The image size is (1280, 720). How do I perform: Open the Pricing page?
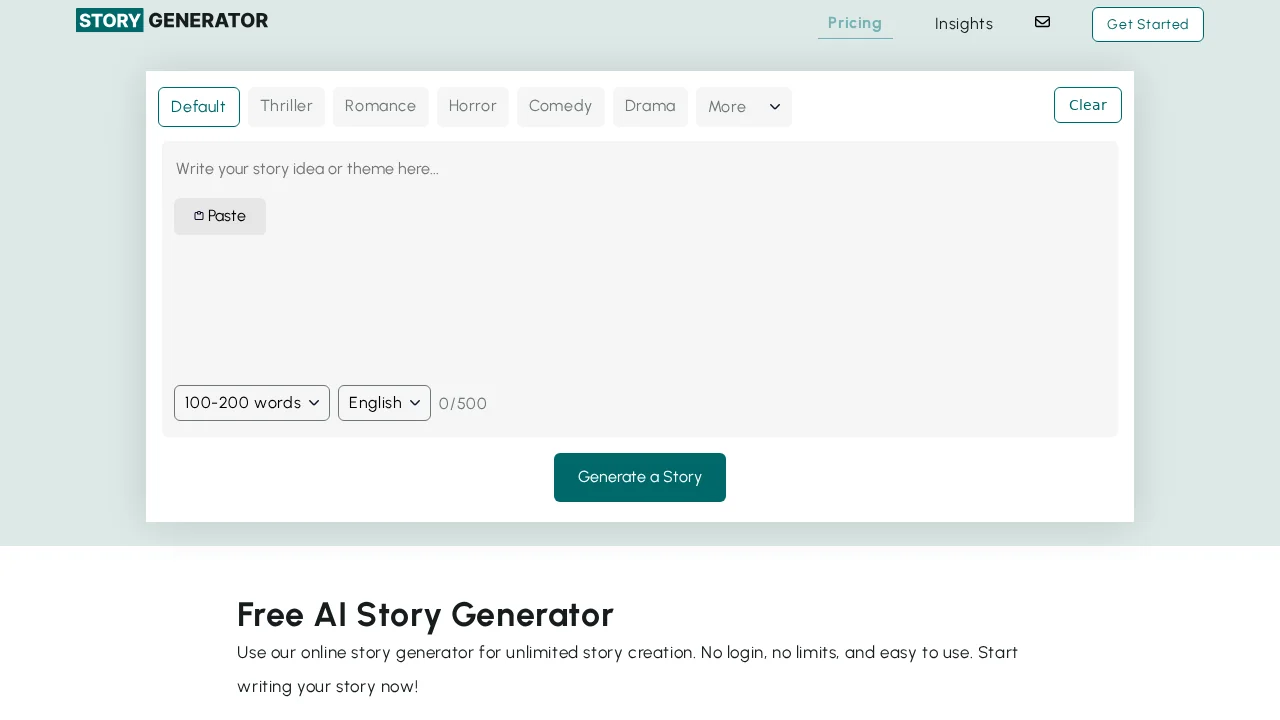(855, 23)
